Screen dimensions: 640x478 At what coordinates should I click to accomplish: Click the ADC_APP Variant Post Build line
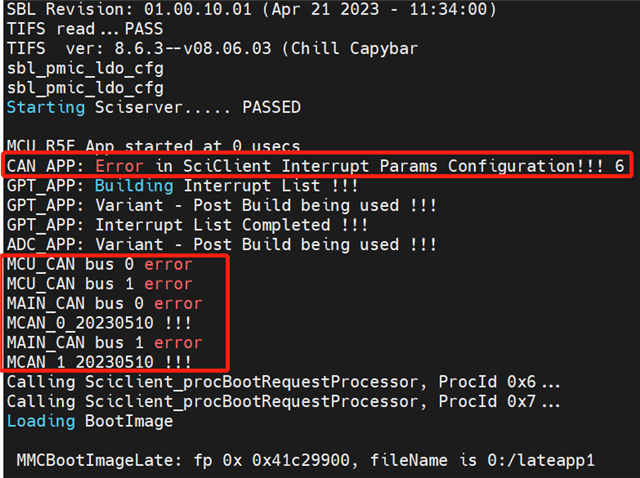(221, 244)
